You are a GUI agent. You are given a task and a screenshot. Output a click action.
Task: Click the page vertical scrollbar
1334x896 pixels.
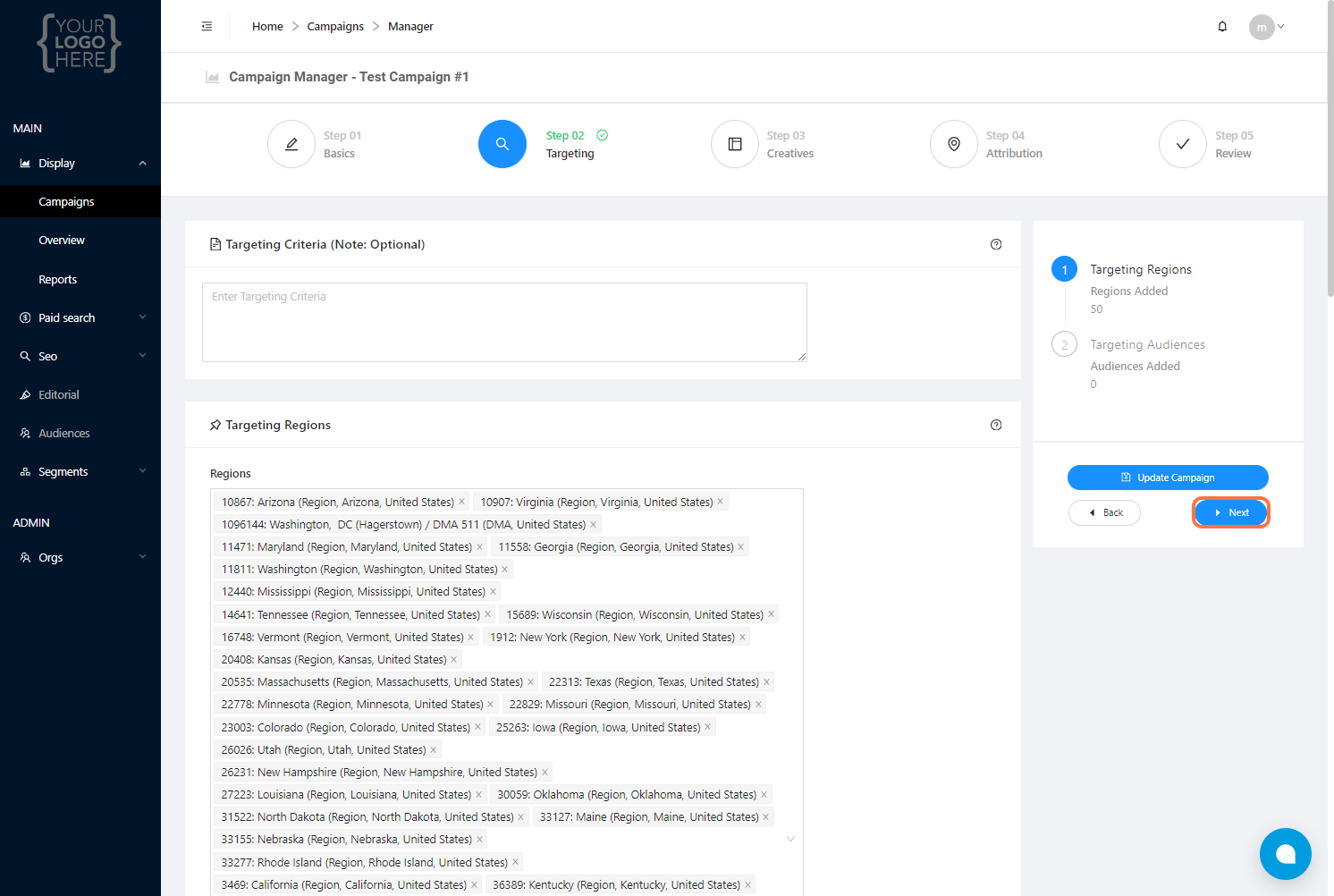pyautogui.click(x=1330, y=148)
